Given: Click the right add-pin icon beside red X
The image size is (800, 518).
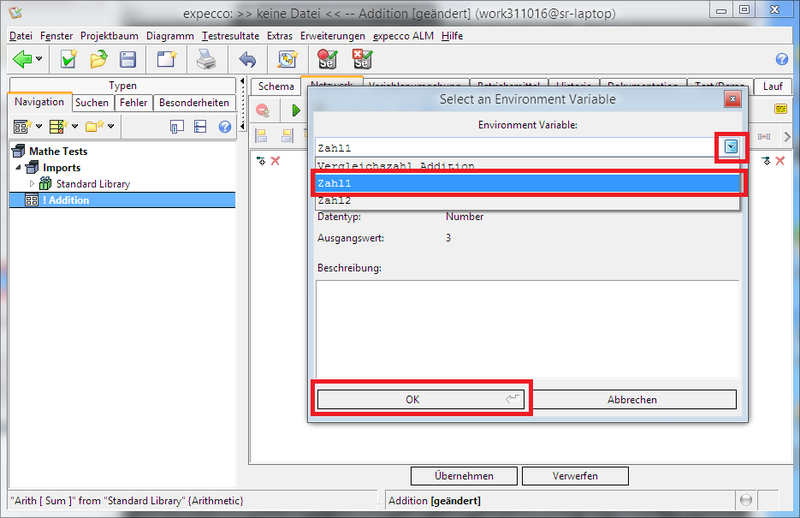Looking at the screenshot, I should [x=766, y=161].
